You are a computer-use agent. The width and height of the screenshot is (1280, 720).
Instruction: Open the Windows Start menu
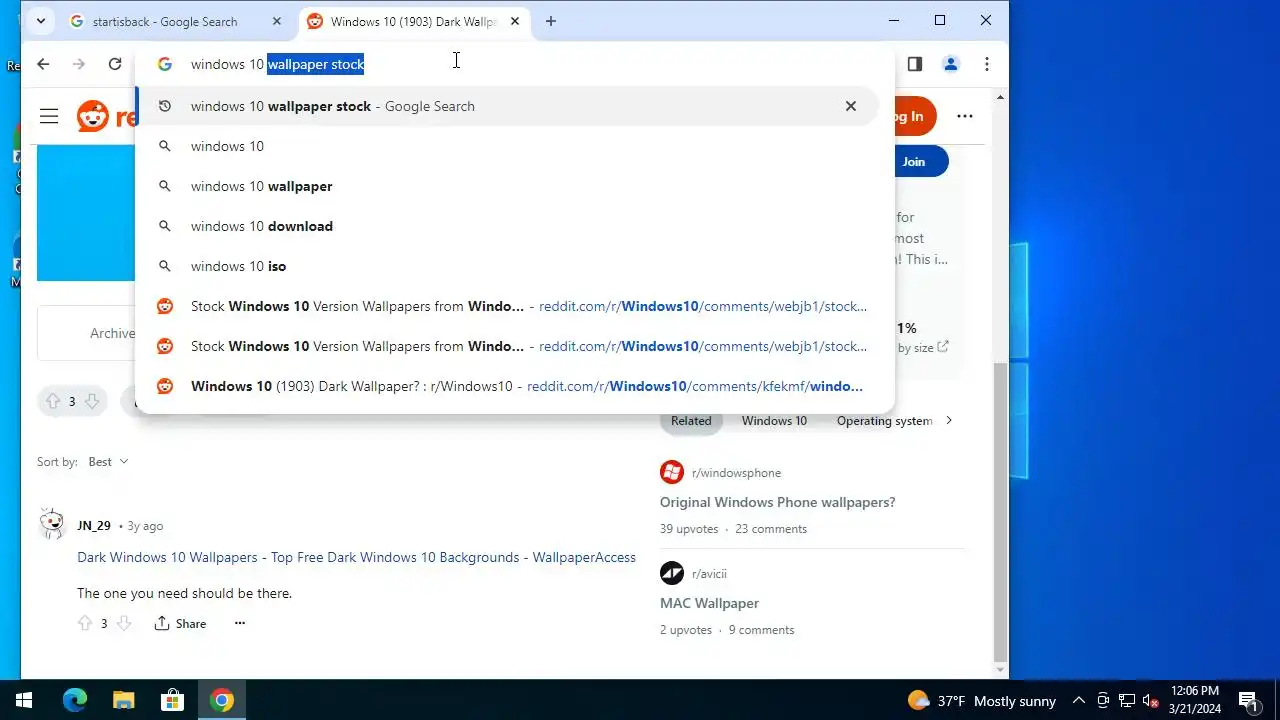24,700
